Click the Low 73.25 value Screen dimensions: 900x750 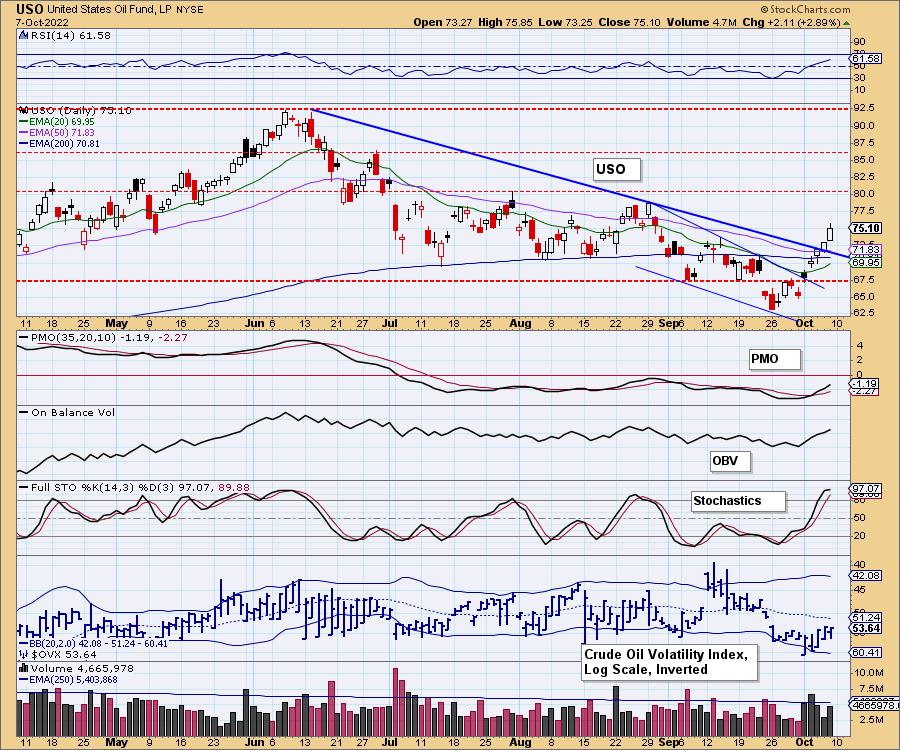click(x=565, y=22)
